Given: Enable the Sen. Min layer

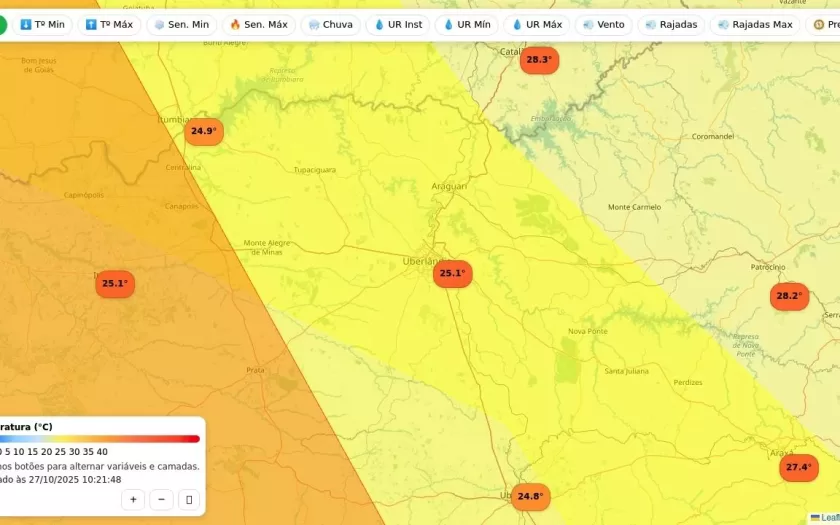Looking at the screenshot, I should point(180,24).
